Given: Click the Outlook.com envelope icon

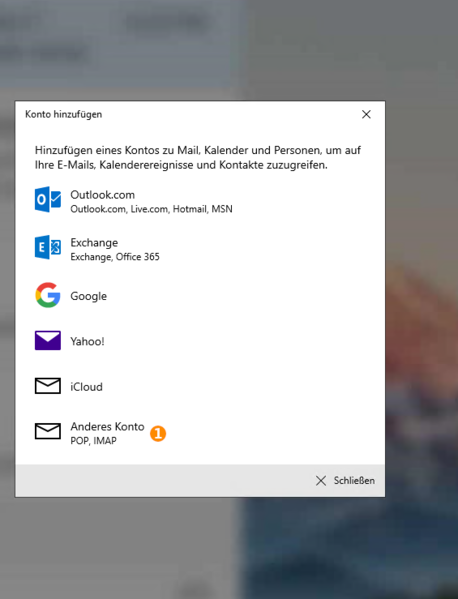Looking at the screenshot, I should (48, 199).
